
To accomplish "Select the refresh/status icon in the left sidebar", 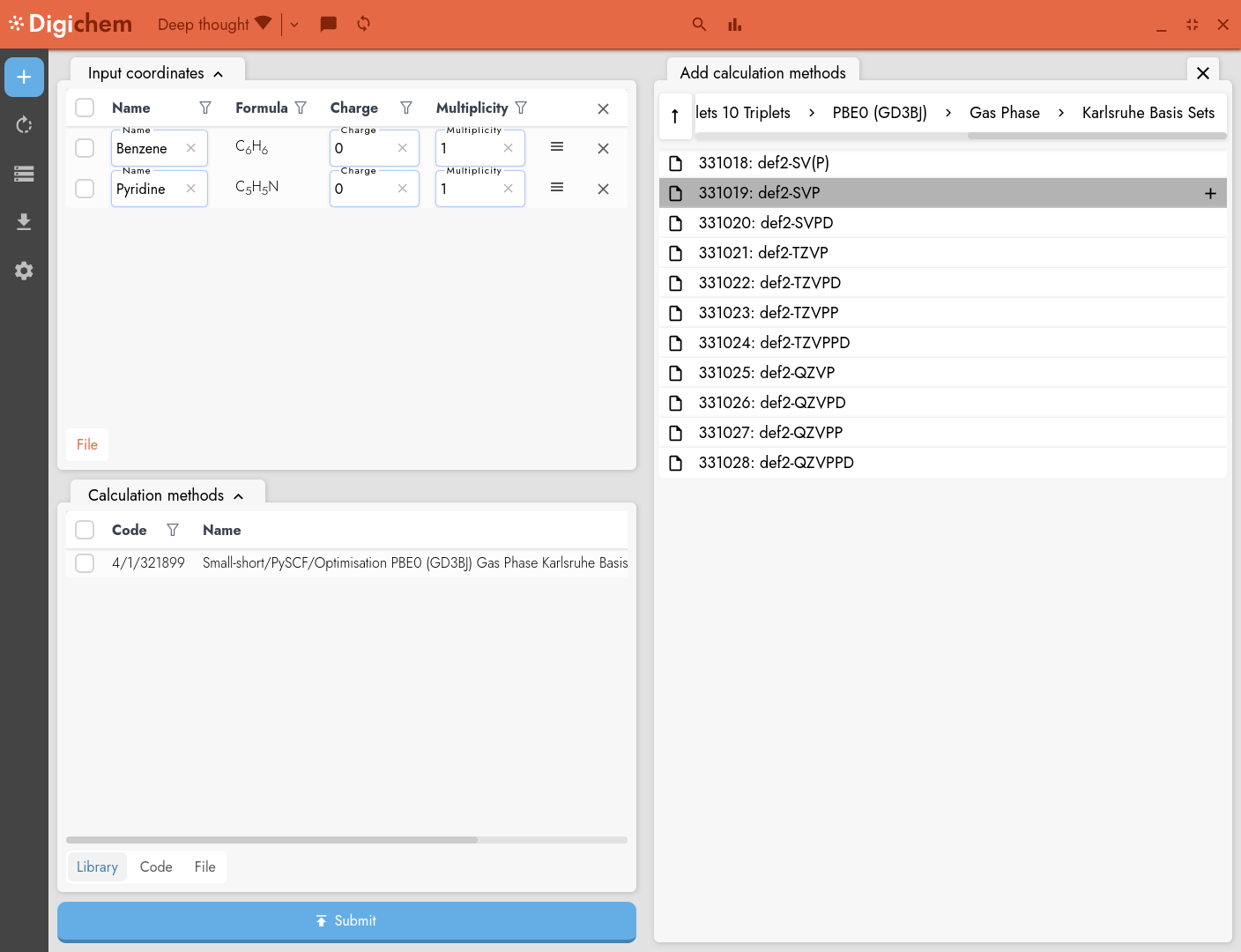I will [24, 124].
